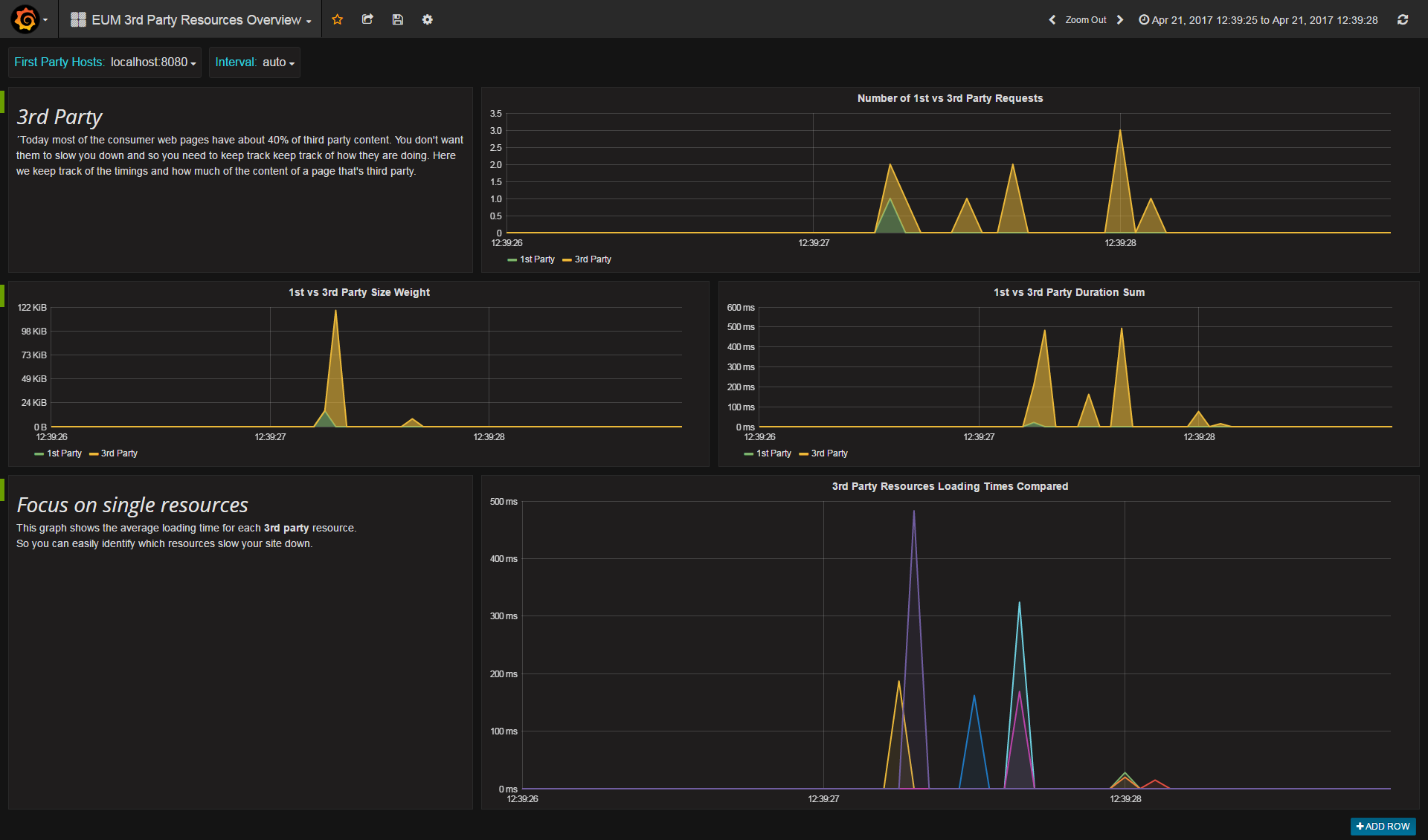This screenshot has height=840, width=1428.
Task: Refresh the dashboard with refresh icon
Action: point(1403,20)
